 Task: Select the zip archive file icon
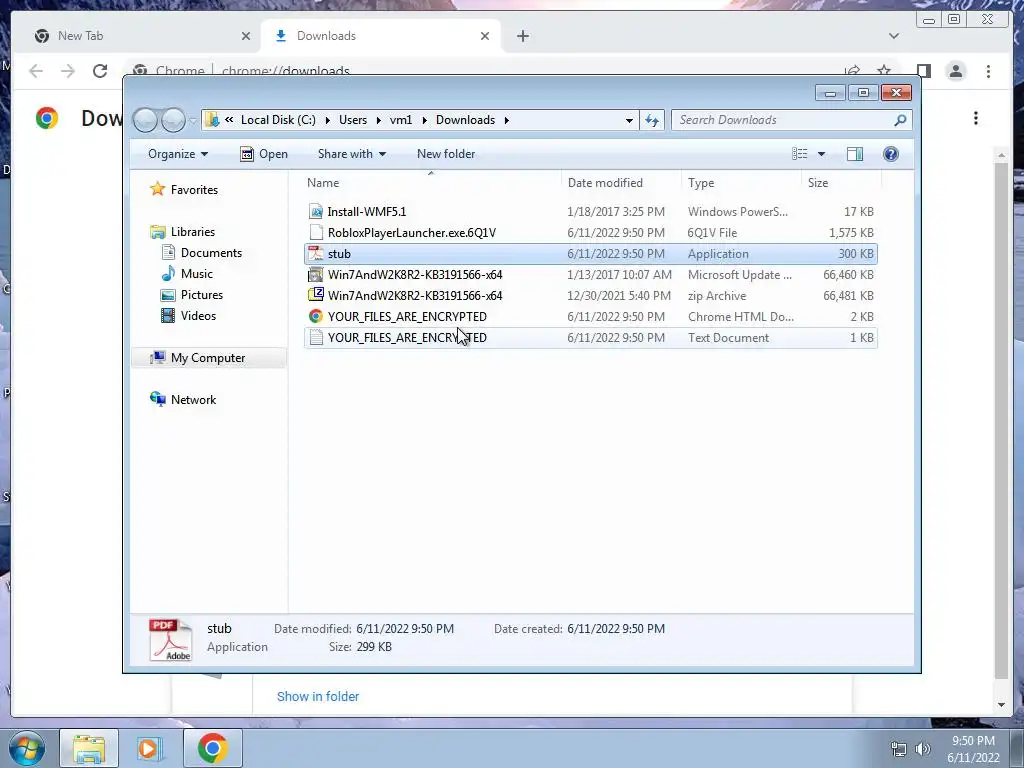[x=316, y=295]
